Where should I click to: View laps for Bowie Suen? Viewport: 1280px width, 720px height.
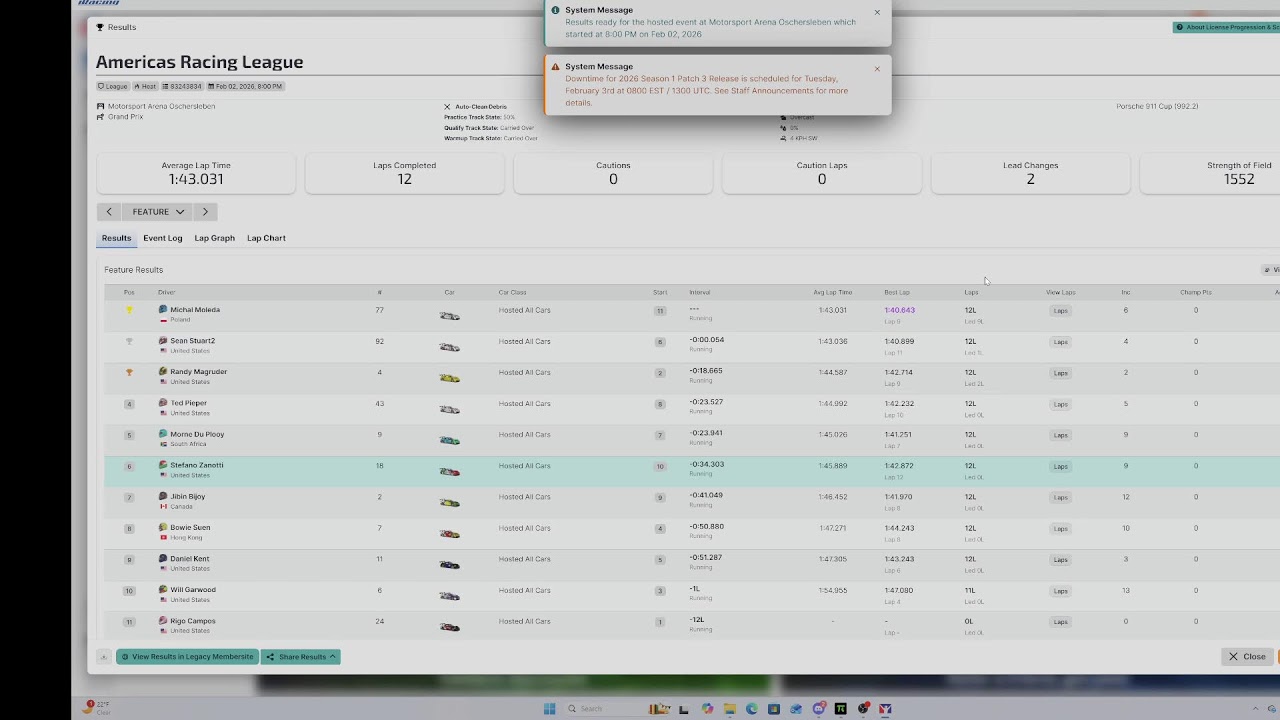(x=1061, y=528)
